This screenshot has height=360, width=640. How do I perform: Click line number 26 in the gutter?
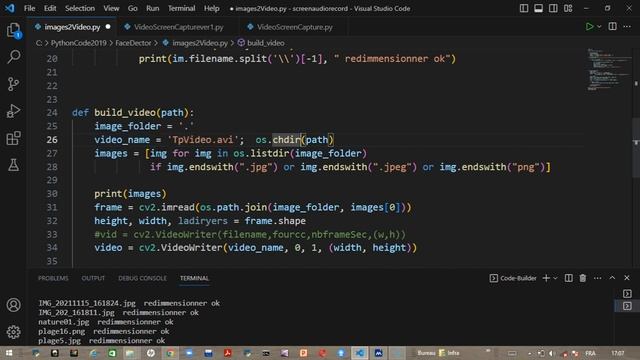click(x=52, y=140)
